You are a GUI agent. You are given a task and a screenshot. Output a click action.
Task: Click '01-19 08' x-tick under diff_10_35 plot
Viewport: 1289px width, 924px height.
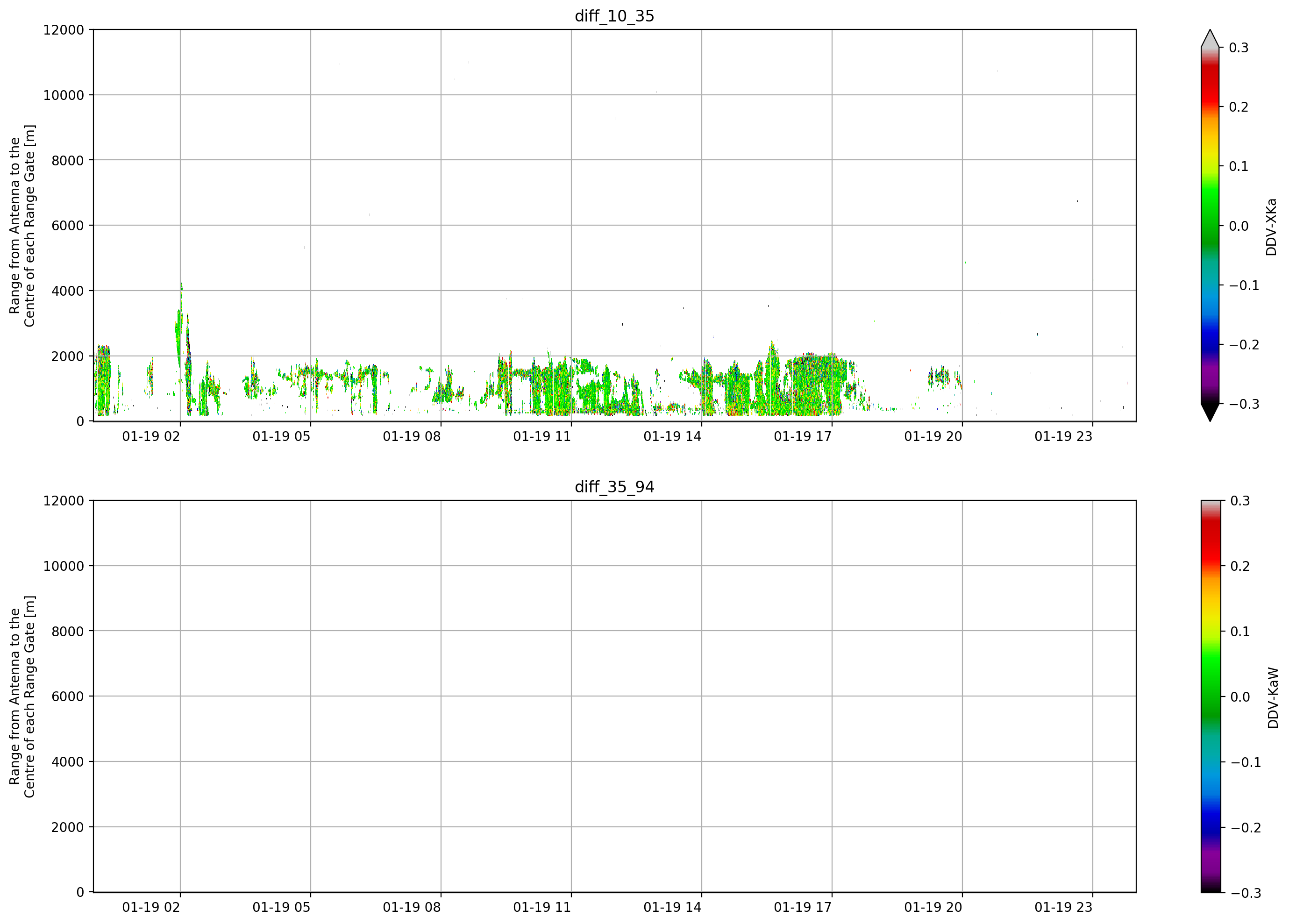click(412, 436)
